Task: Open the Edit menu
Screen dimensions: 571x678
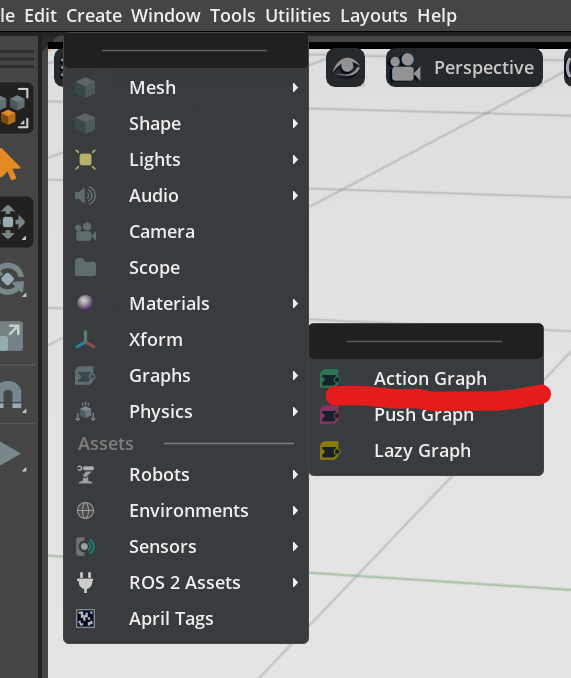Action: point(40,16)
